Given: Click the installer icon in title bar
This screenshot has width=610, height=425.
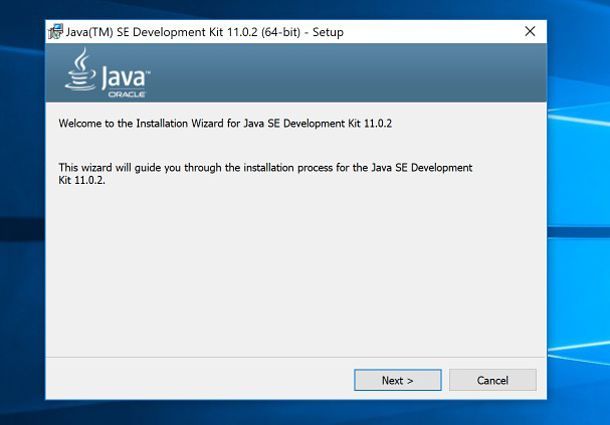Looking at the screenshot, I should [x=56, y=32].
